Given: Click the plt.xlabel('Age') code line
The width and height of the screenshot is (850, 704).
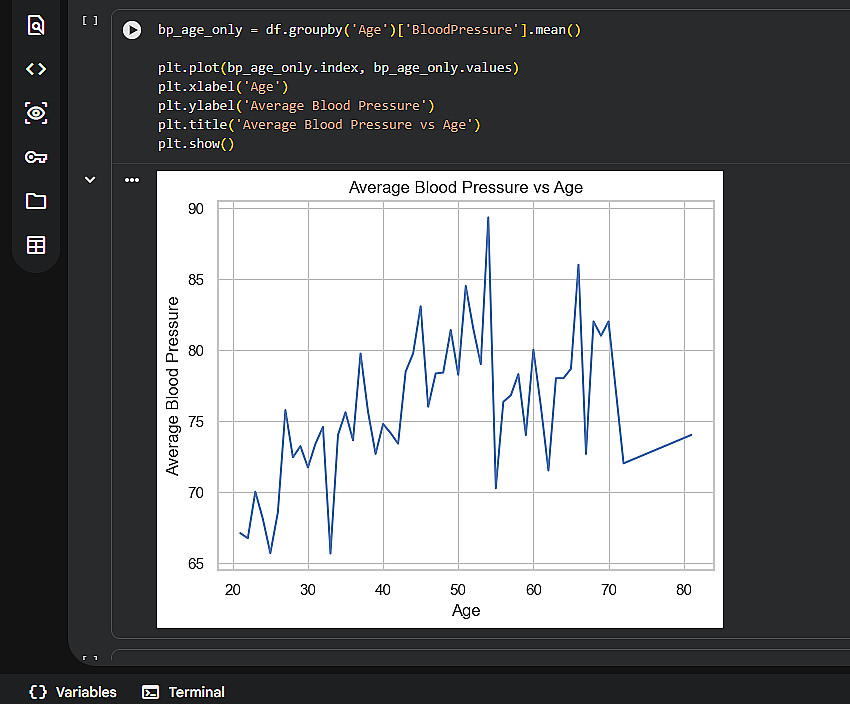Looking at the screenshot, I should pyautogui.click(x=222, y=87).
